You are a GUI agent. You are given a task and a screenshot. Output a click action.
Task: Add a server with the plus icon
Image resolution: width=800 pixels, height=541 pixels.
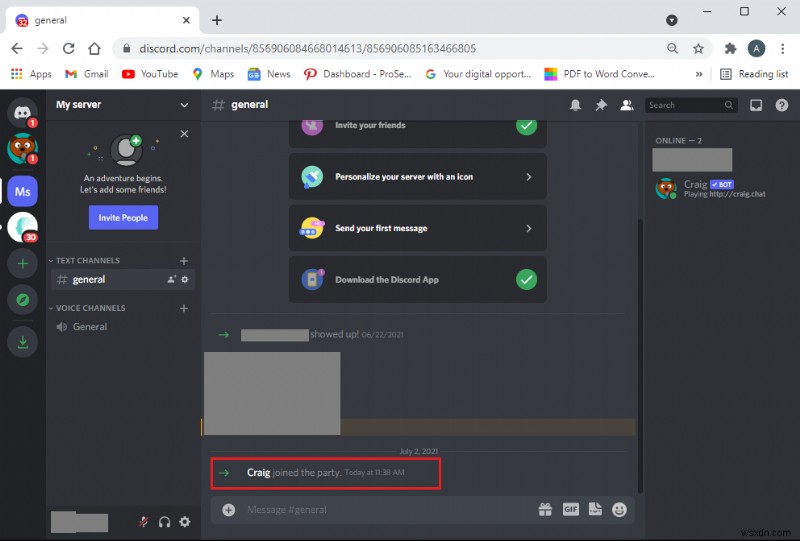22,263
